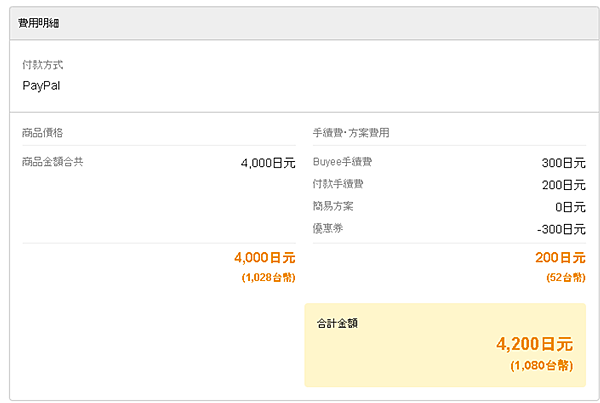Click the 費用明細 section header
The image size is (600, 403).
tap(39, 22)
